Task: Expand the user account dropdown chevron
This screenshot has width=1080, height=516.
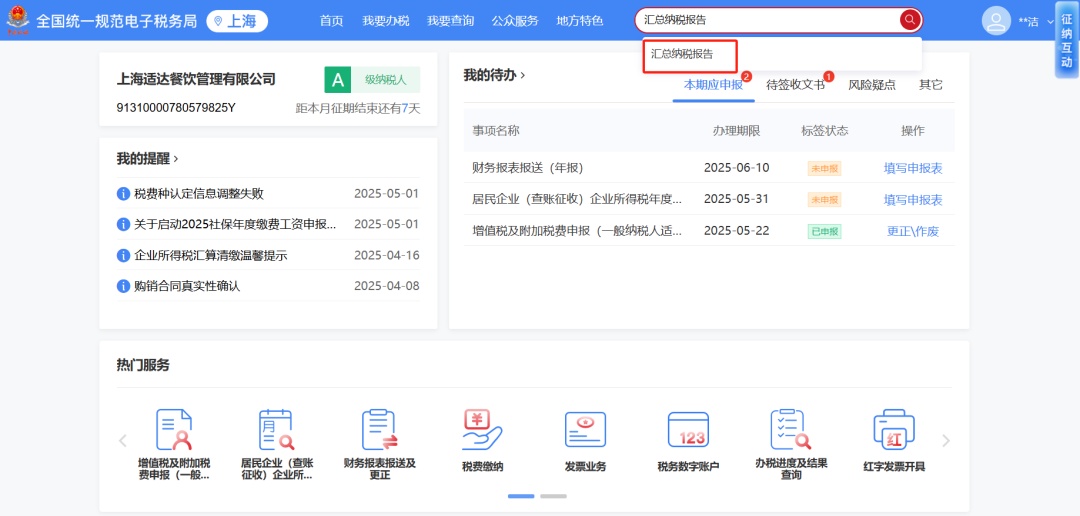Action: point(1050,21)
